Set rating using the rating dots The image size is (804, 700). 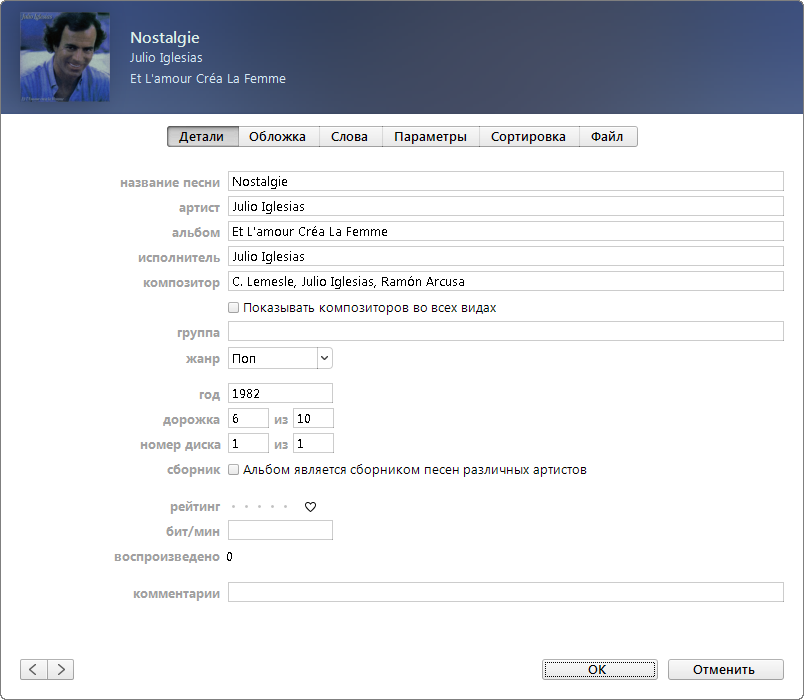[259, 507]
